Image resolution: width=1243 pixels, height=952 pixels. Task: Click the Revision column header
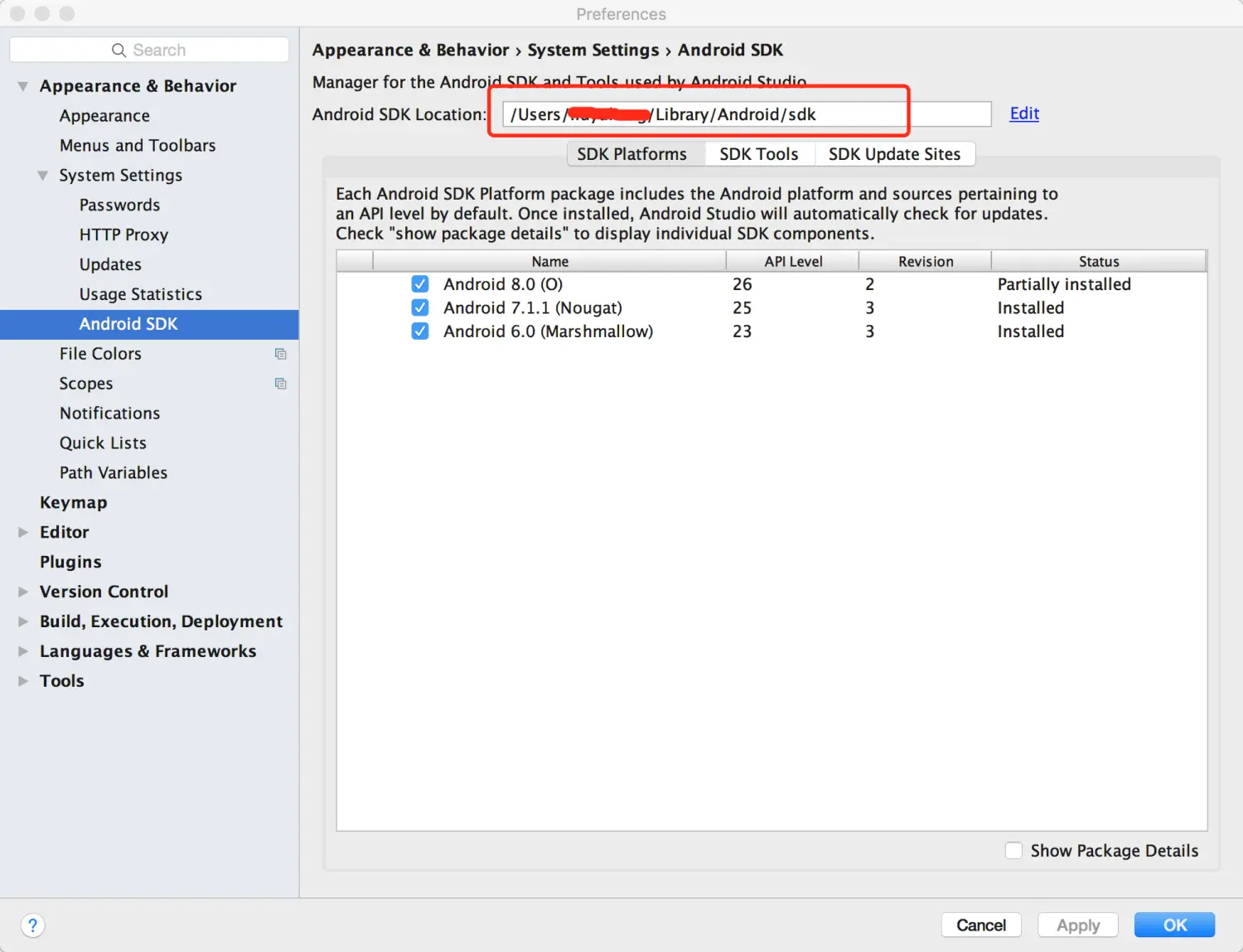pyautogui.click(x=926, y=261)
